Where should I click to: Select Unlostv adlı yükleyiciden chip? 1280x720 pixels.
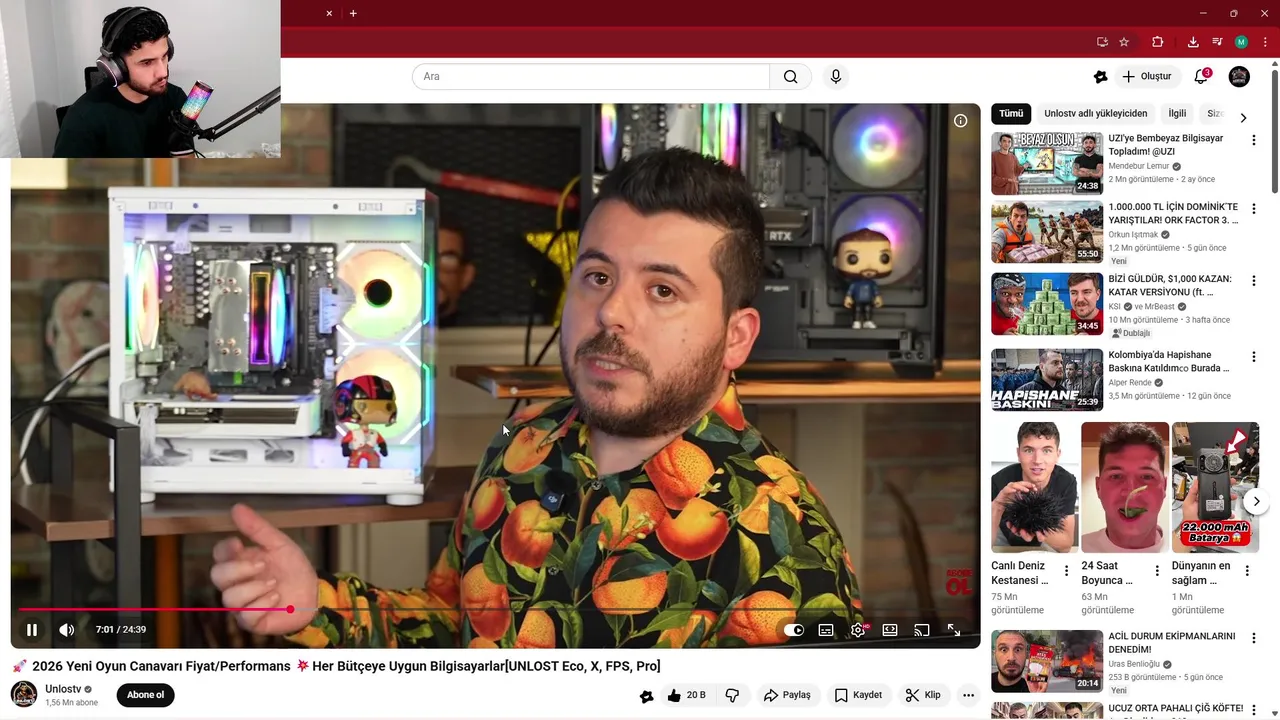1096,114
